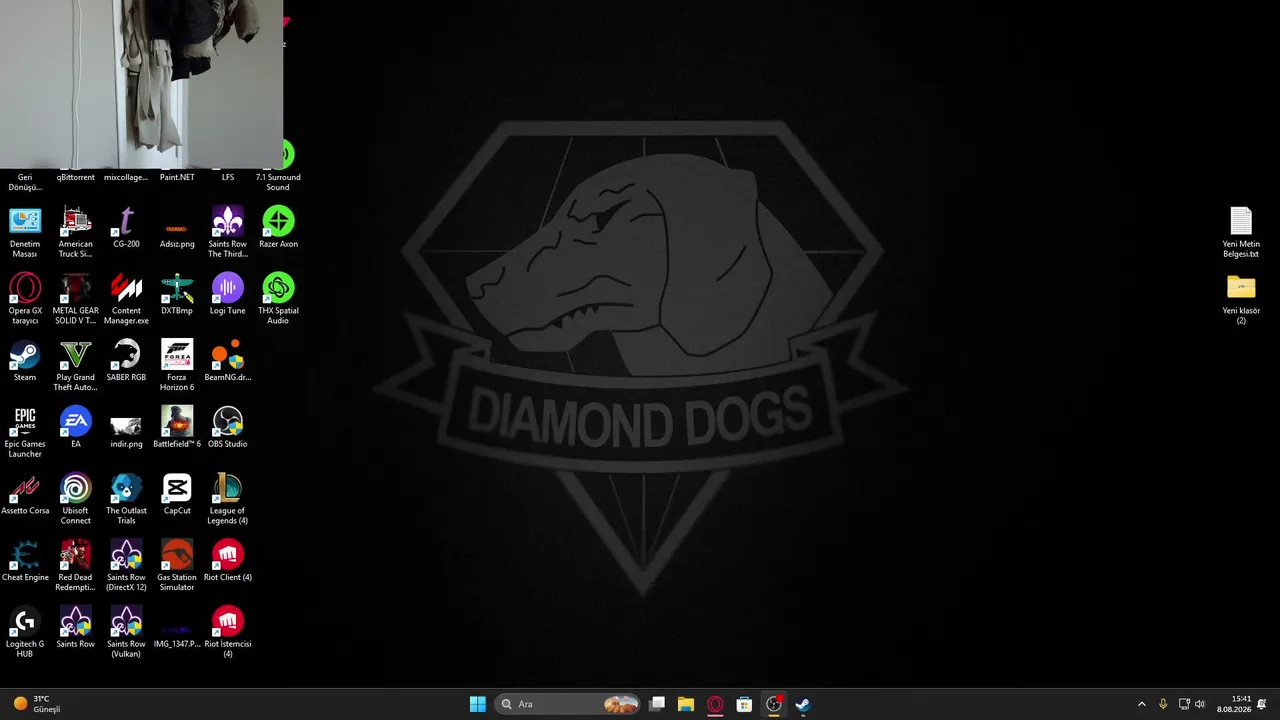Select the METAL GEAR SOLID V shortcut
This screenshot has width=1280, height=720.
click(x=76, y=299)
